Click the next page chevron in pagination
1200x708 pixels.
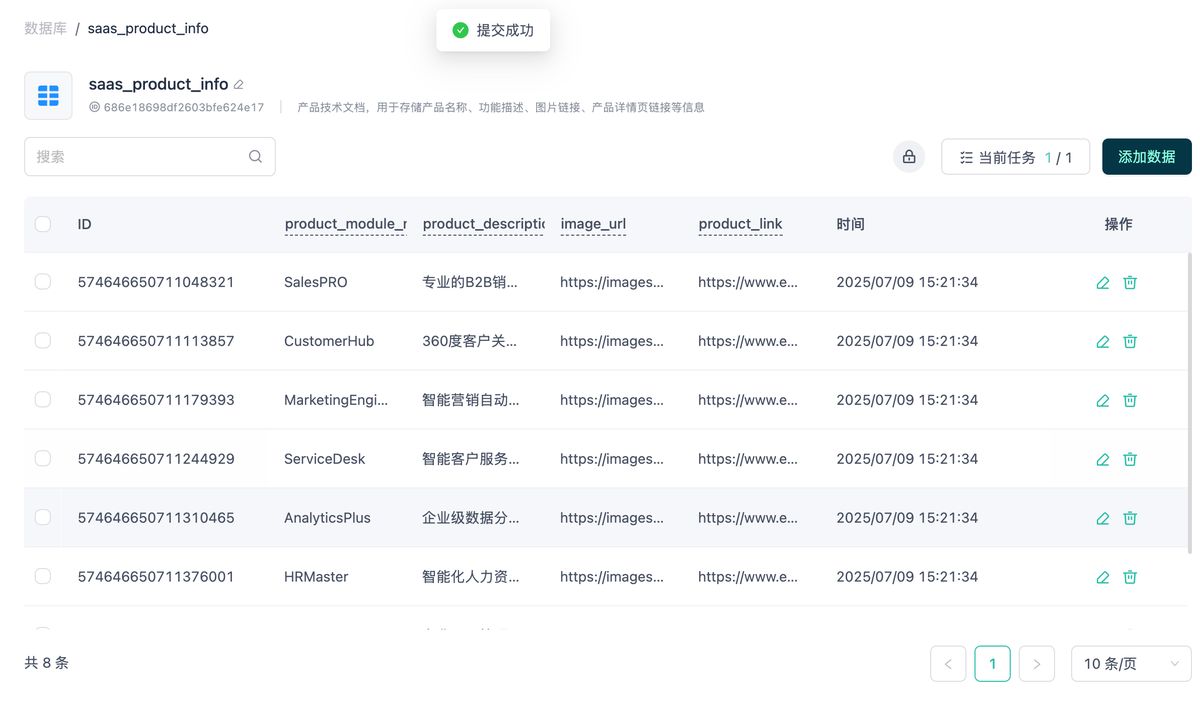[1036, 663]
